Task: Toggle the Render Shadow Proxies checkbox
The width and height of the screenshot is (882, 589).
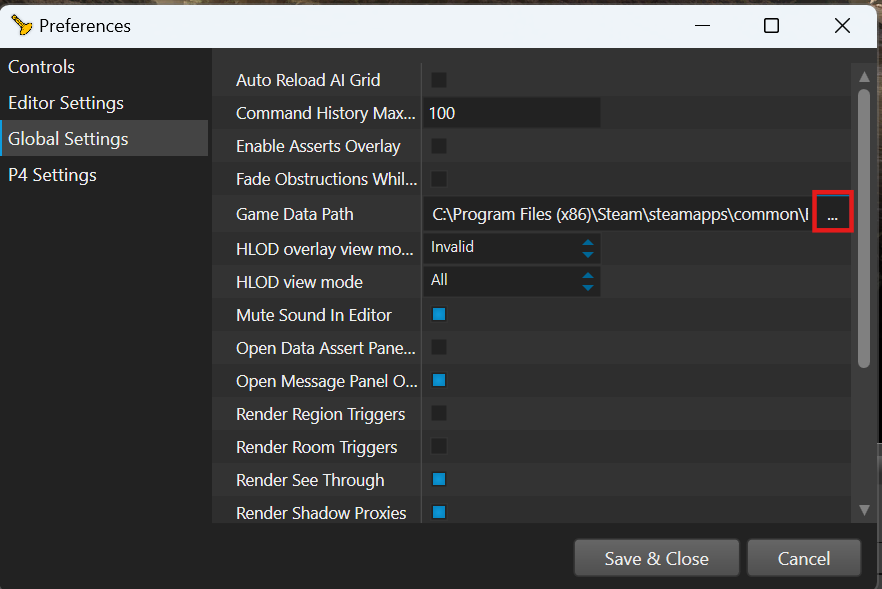Action: pos(439,513)
